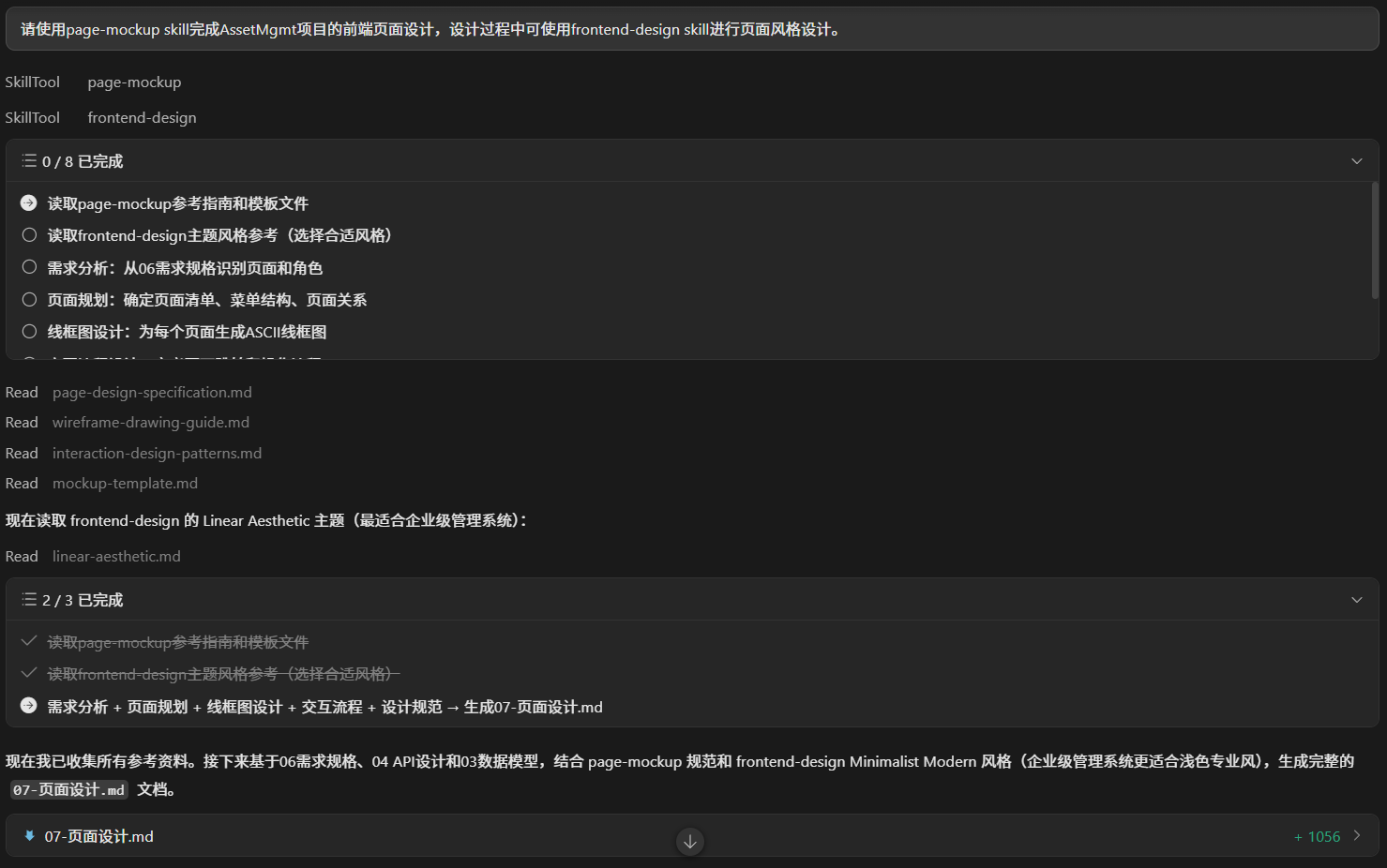This screenshot has height=868, width=1387.
Task: Click the 现在我已收集所有参考资料 paragraph
Action: click(680, 775)
